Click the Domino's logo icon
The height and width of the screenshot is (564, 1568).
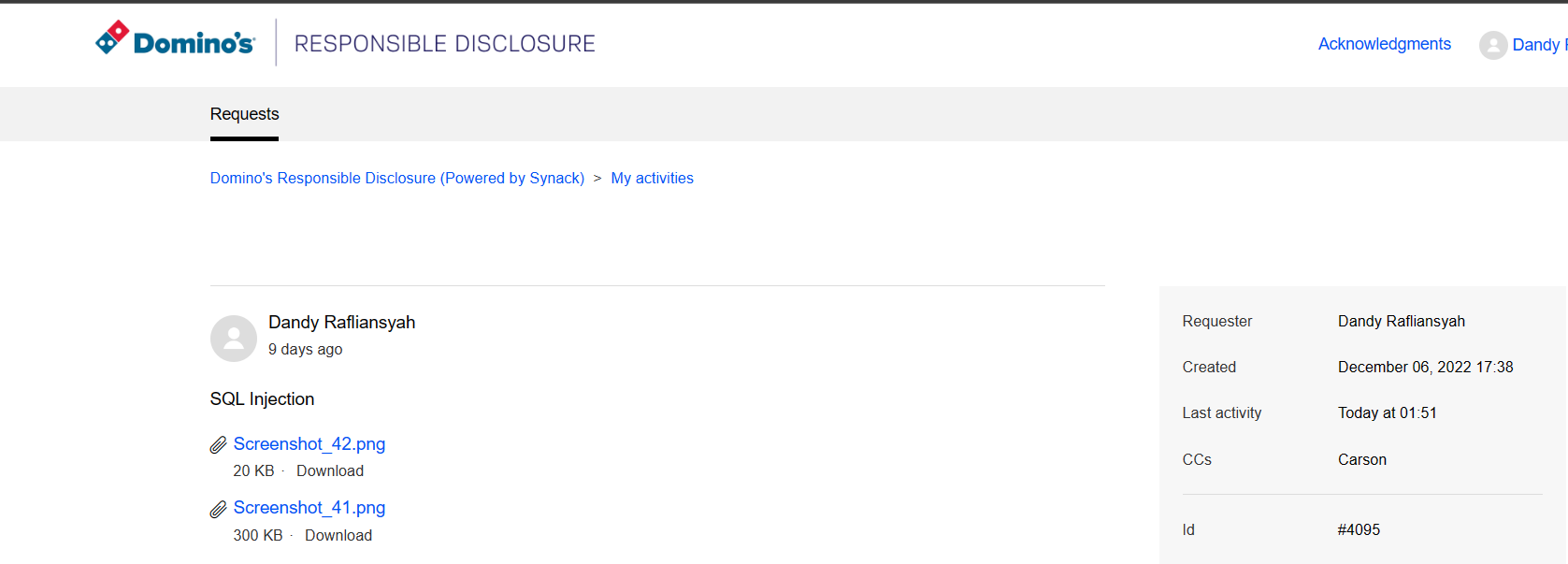click(112, 37)
